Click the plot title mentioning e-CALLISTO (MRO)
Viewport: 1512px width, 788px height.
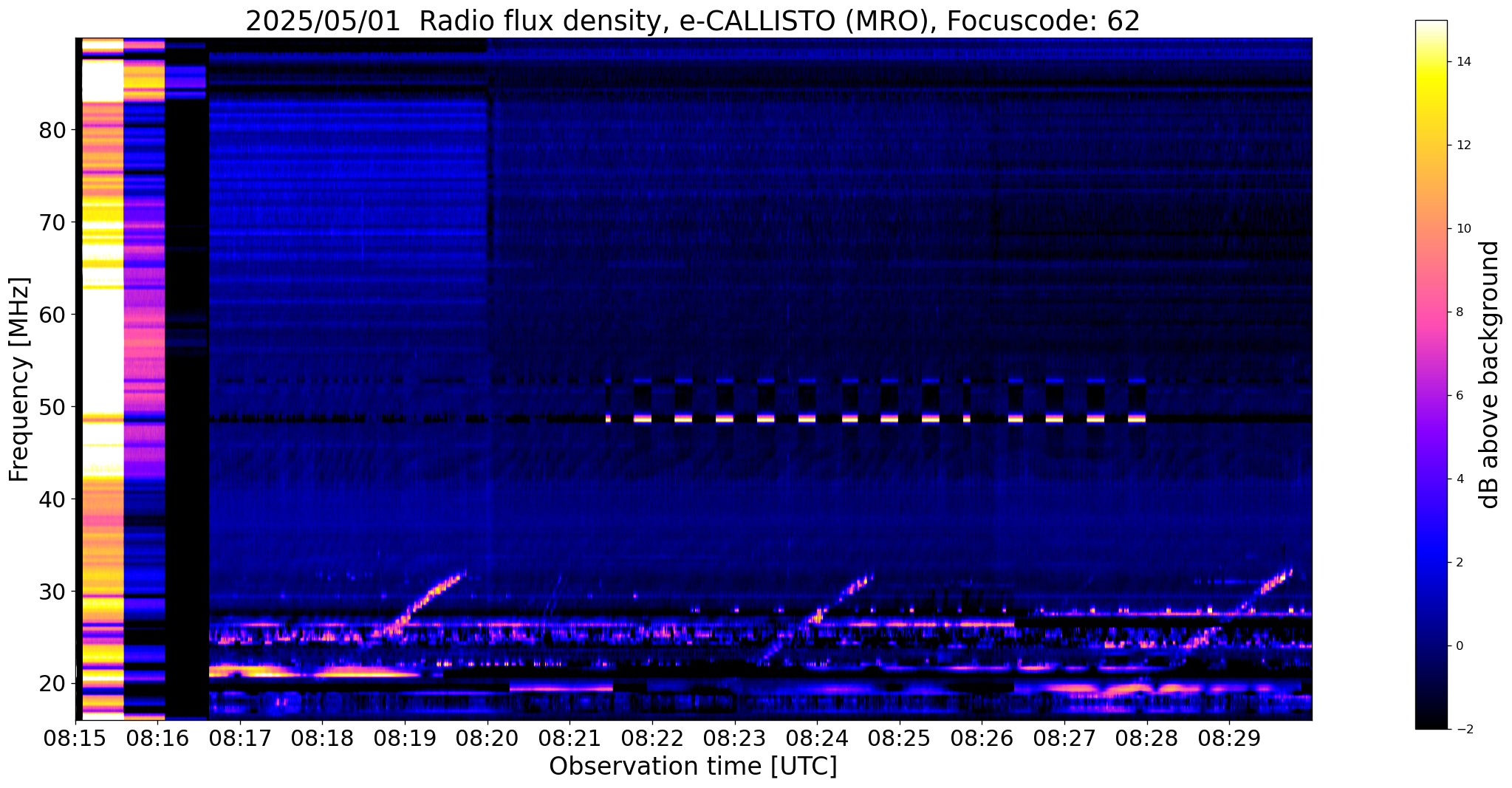(x=693, y=21)
